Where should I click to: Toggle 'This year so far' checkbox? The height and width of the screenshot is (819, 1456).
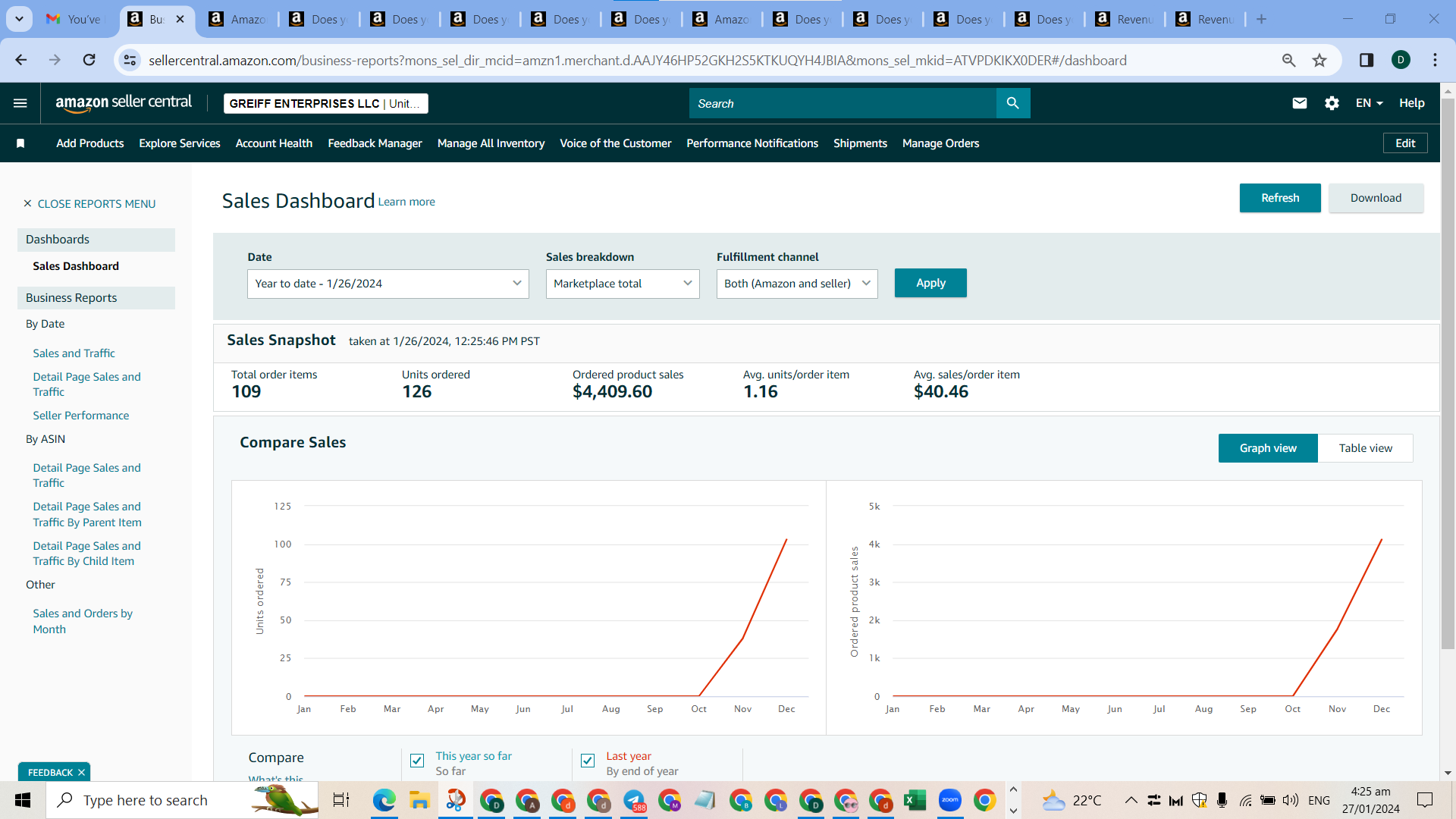[417, 761]
